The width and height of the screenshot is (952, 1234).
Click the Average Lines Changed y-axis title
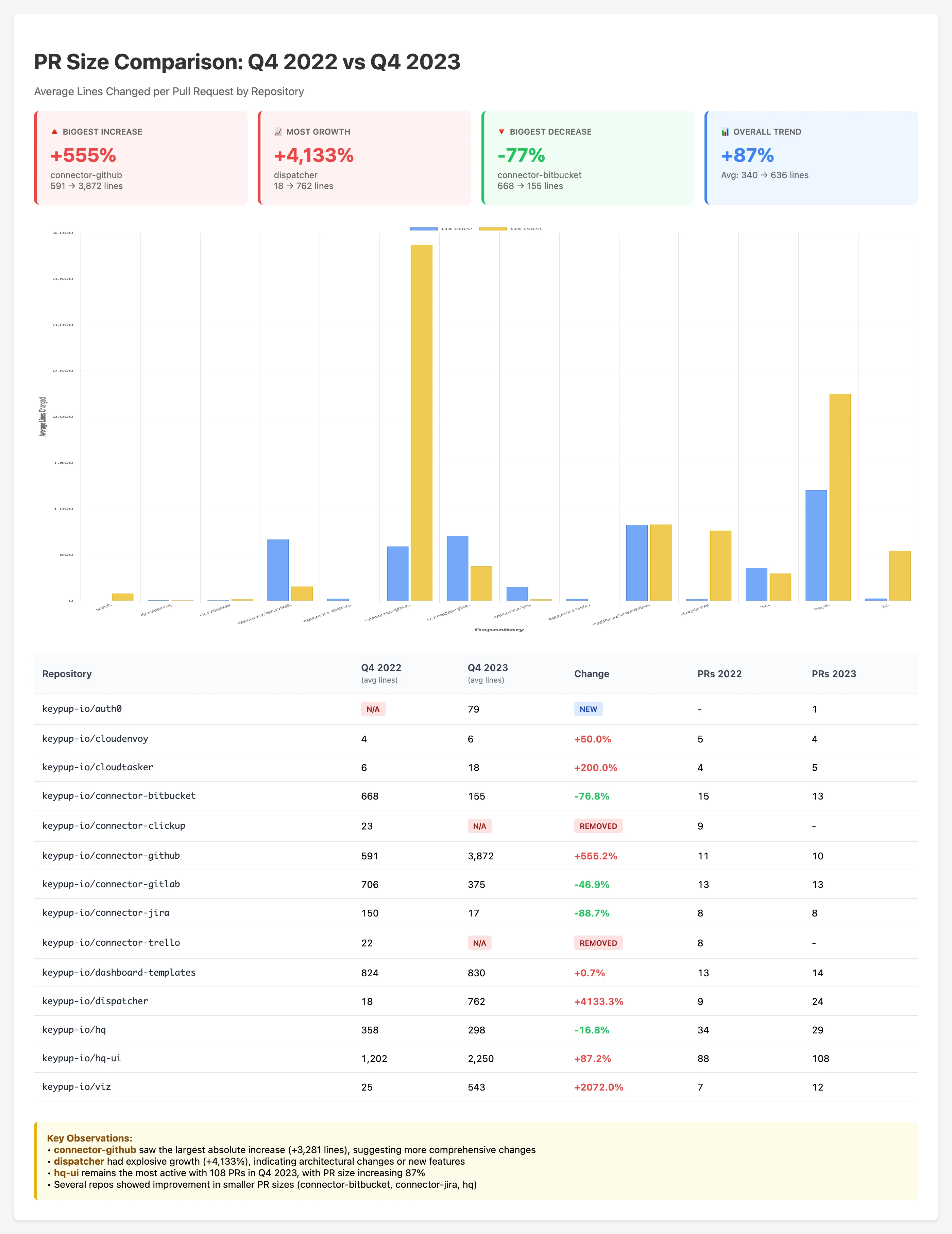tap(42, 416)
